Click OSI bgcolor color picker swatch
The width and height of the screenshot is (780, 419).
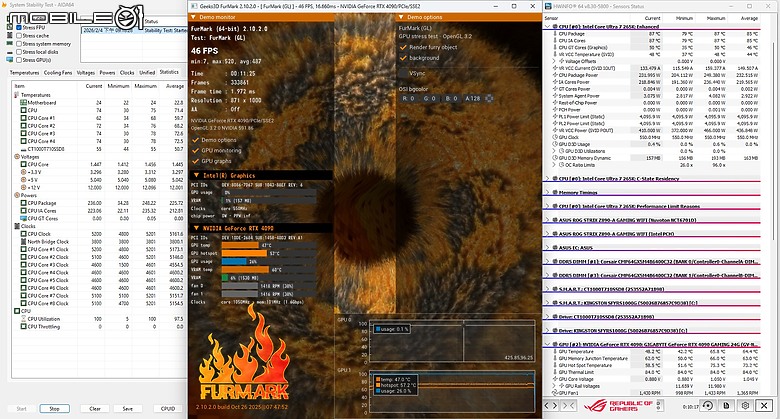click(489, 99)
